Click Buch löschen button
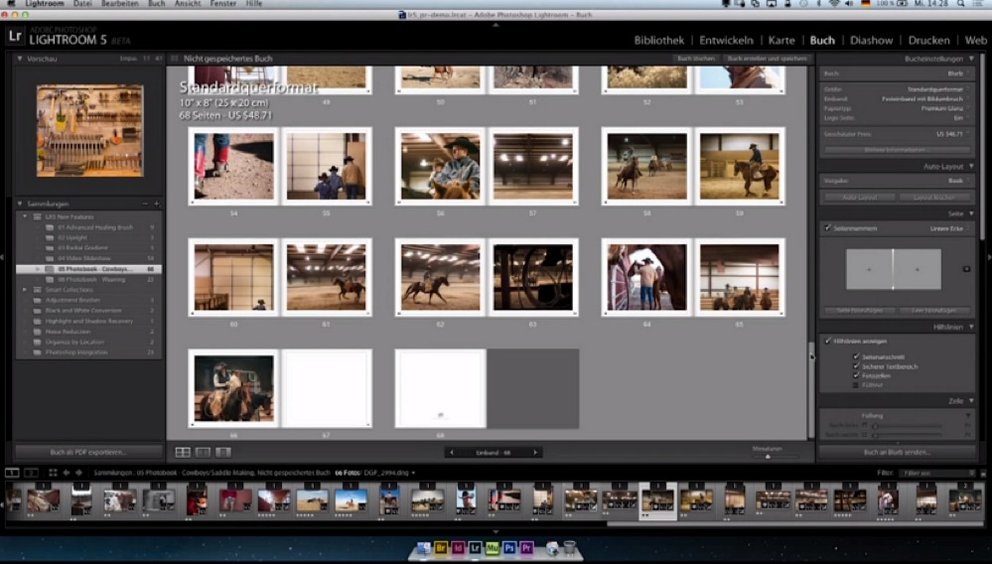 click(696, 58)
